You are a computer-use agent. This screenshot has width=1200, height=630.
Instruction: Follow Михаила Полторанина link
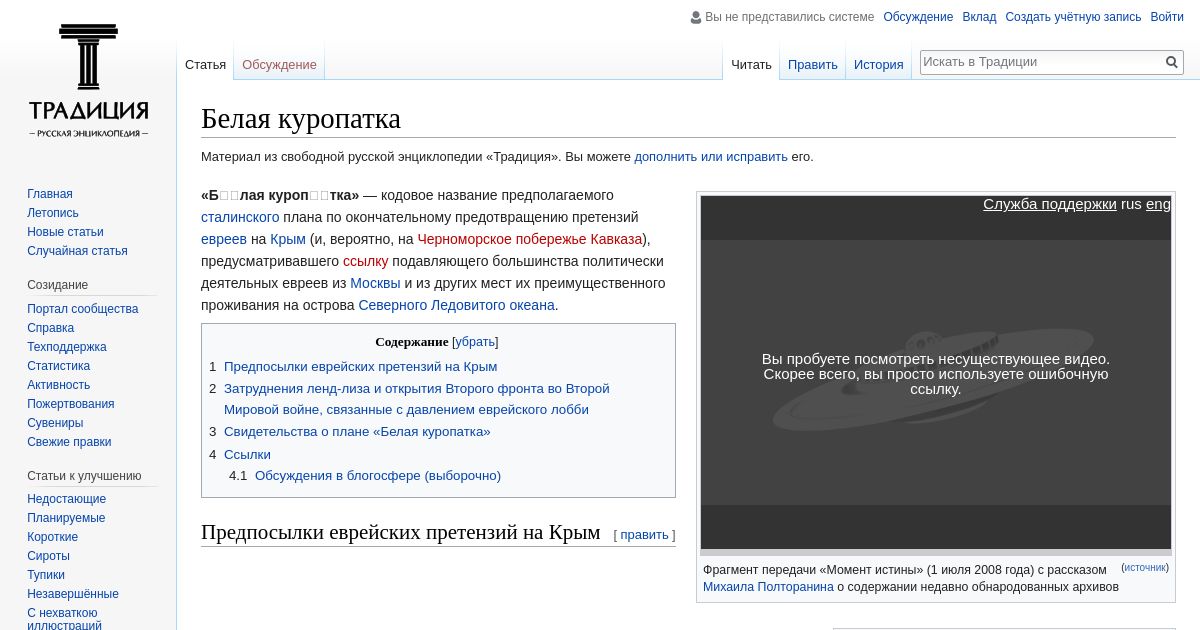coord(768,587)
